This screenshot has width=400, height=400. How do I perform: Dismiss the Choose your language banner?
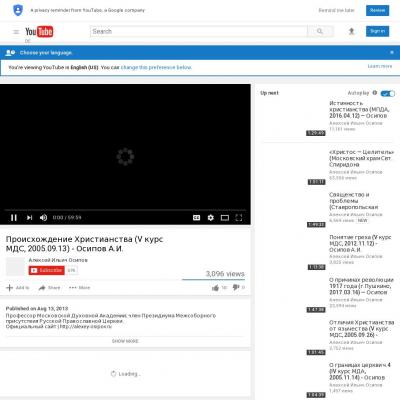[x=392, y=52]
